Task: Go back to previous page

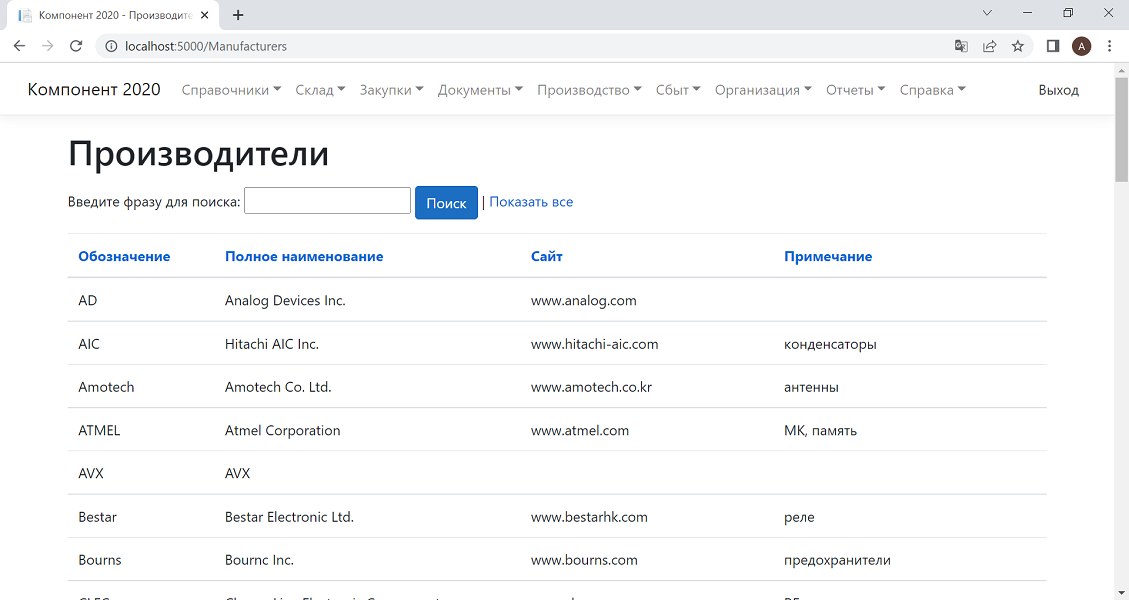Action: coord(19,46)
